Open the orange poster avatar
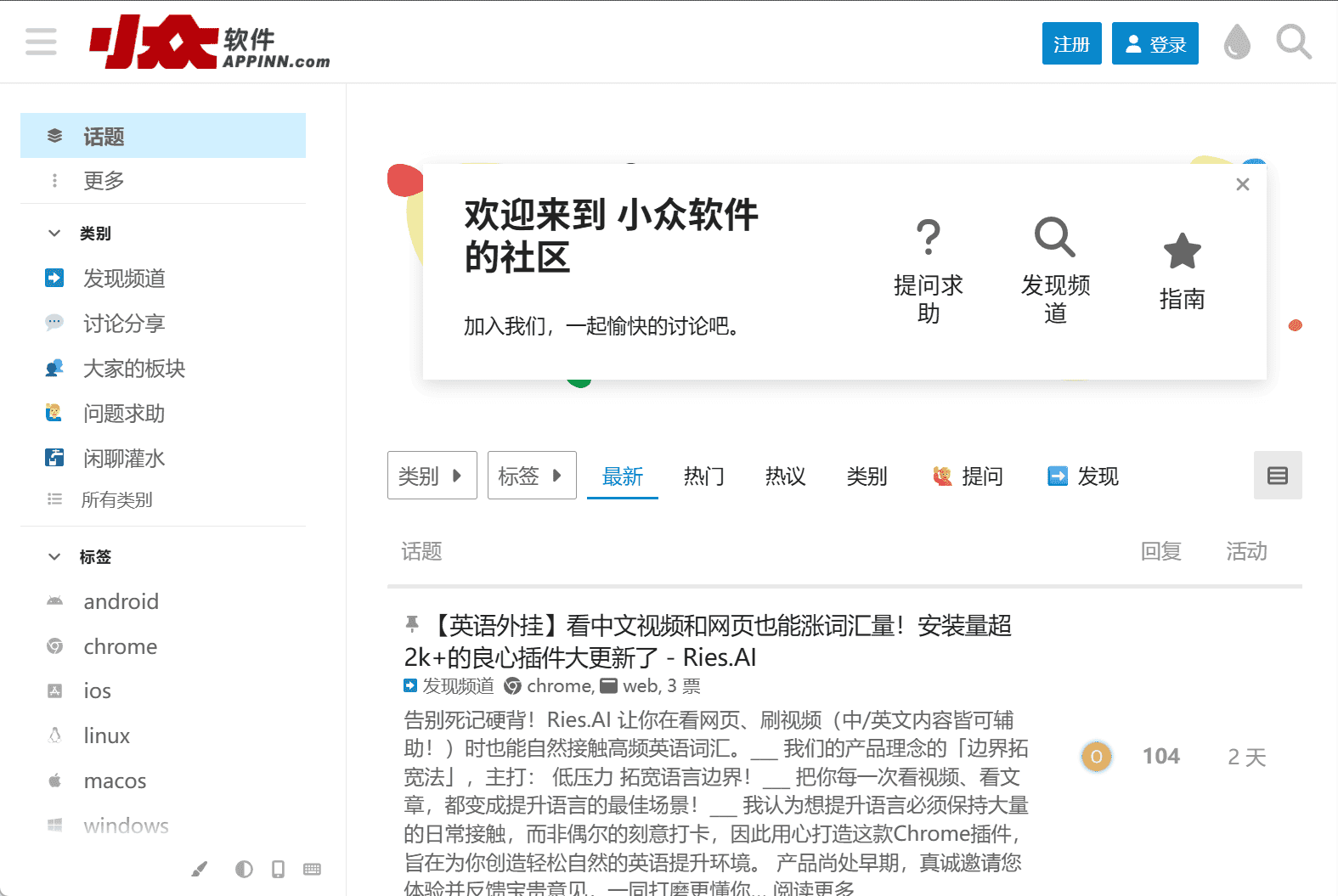 [1096, 756]
